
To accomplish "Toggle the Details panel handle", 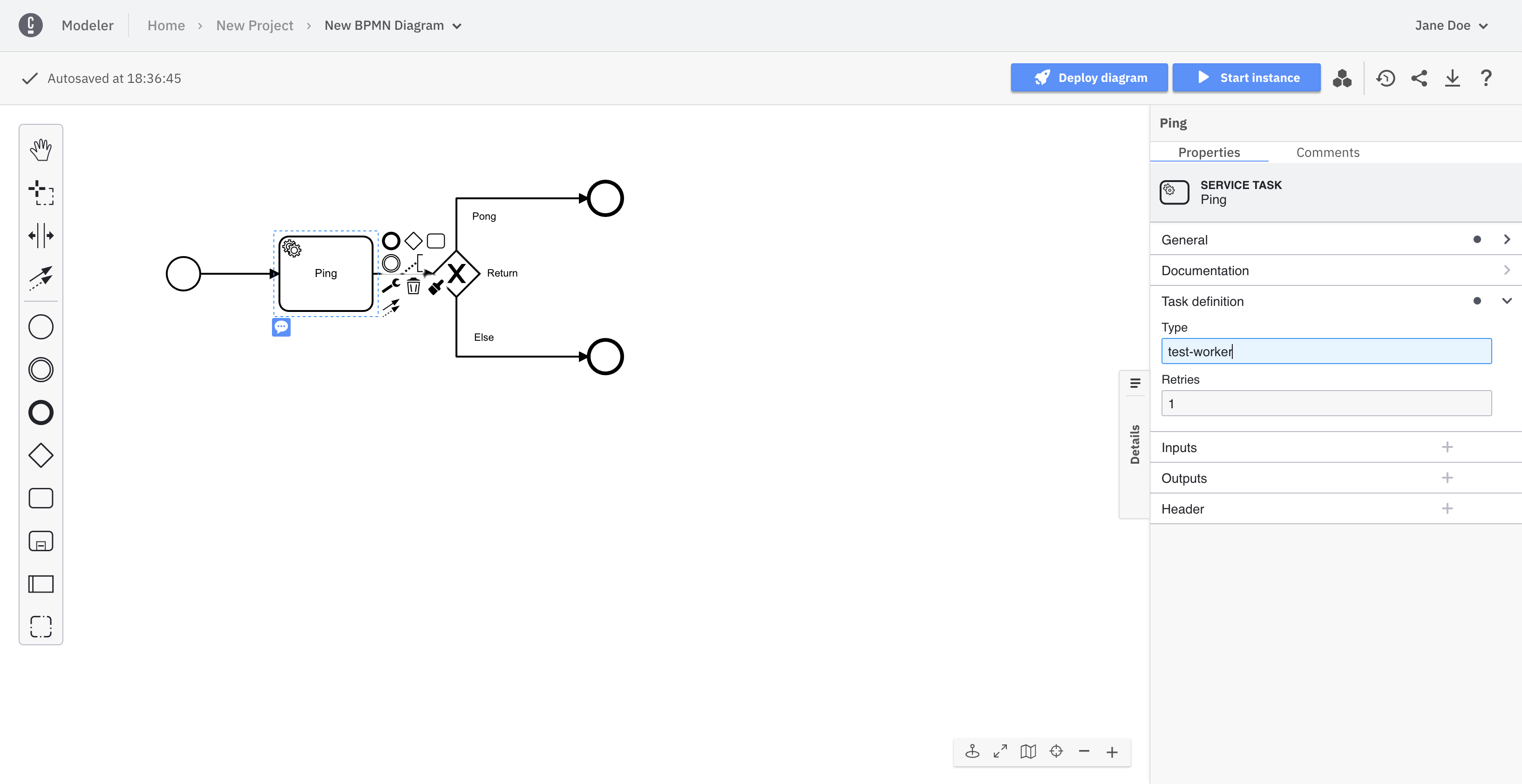I will (x=1135, y=444).
